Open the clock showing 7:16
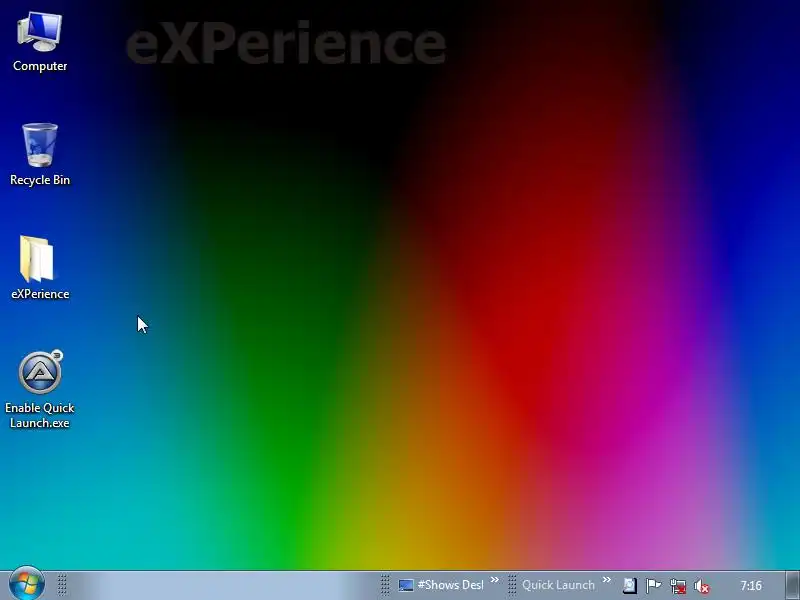 tap(751, 586)
